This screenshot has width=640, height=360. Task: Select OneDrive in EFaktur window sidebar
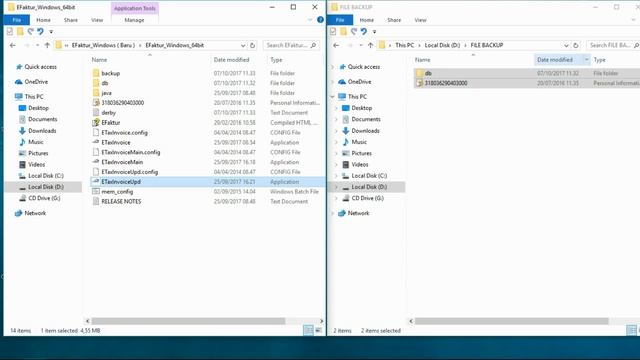36,82
